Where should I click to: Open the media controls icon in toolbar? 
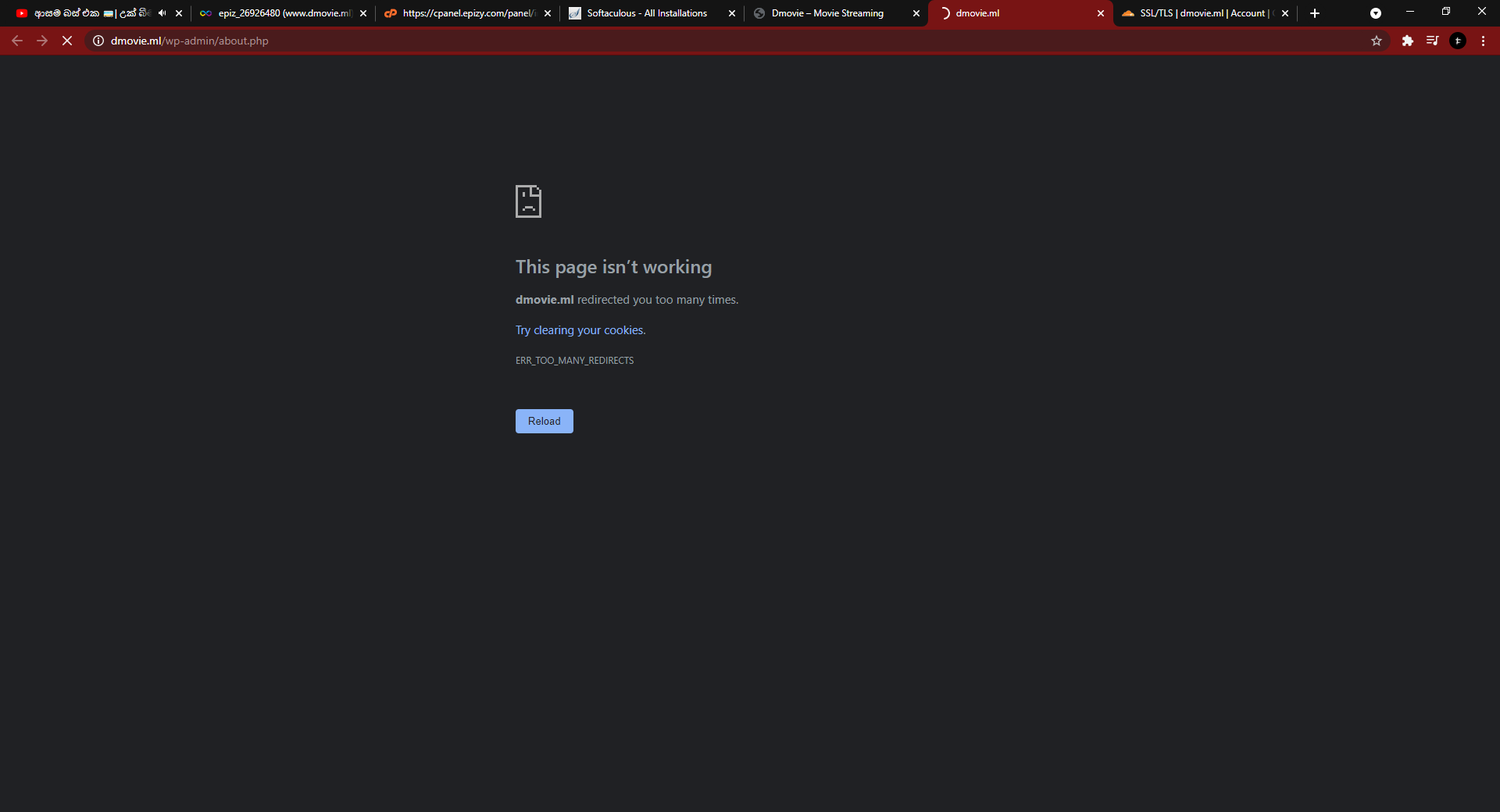(x=1432, y=41)
